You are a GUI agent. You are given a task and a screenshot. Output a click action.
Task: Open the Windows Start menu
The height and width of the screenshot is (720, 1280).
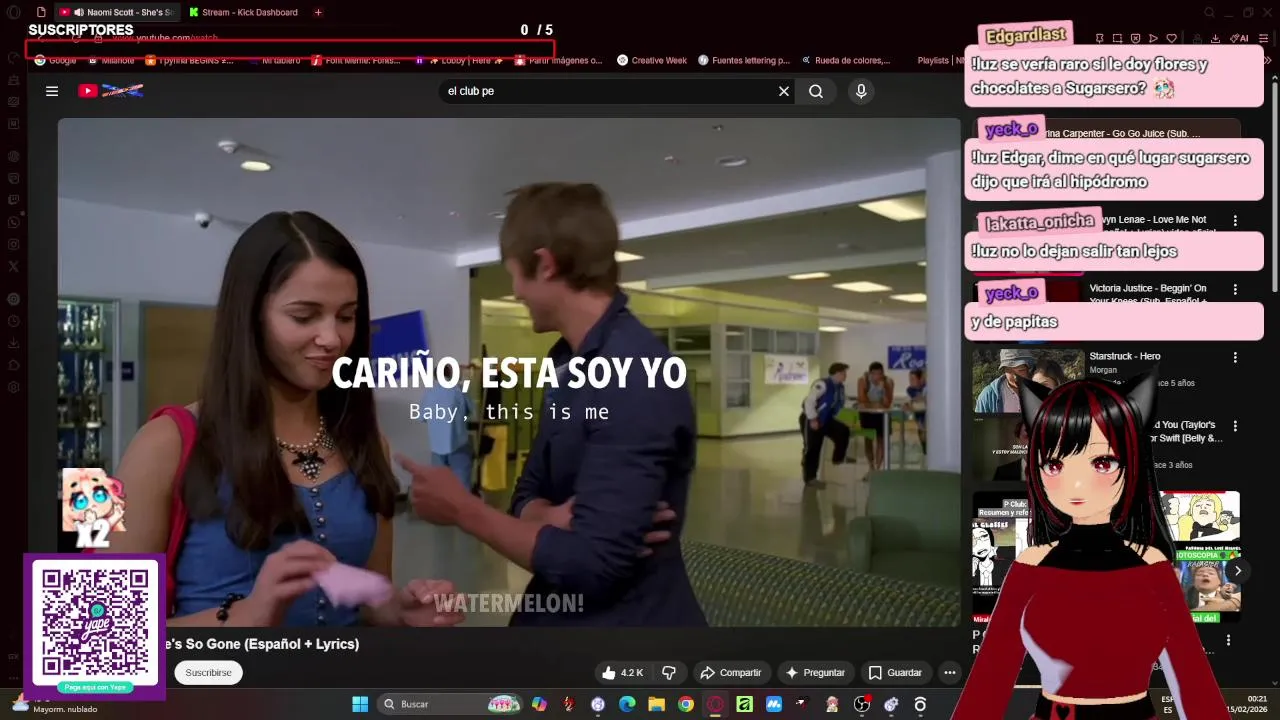click(x=360, y=704)
